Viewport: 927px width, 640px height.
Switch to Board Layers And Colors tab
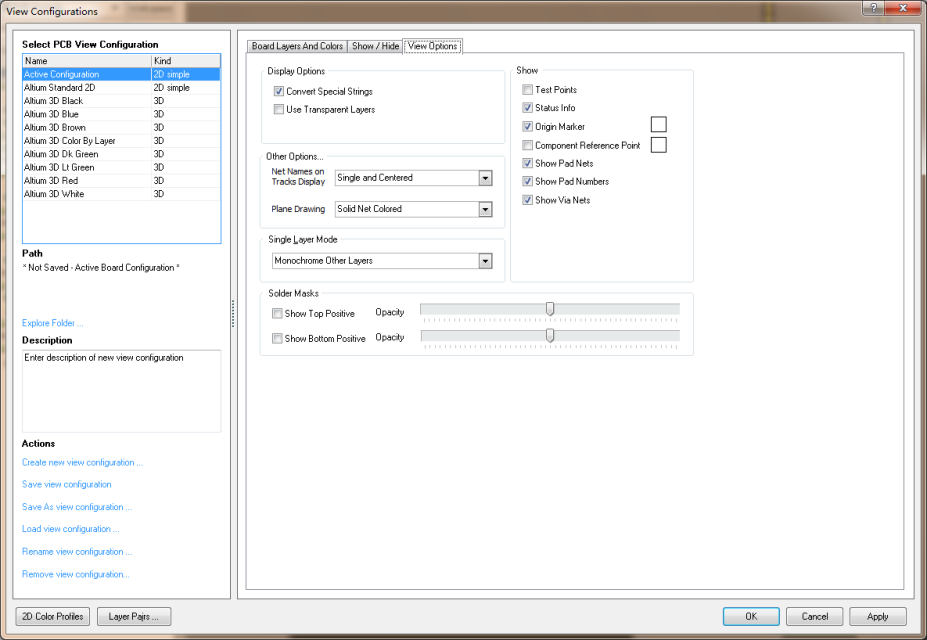(297, 46)
